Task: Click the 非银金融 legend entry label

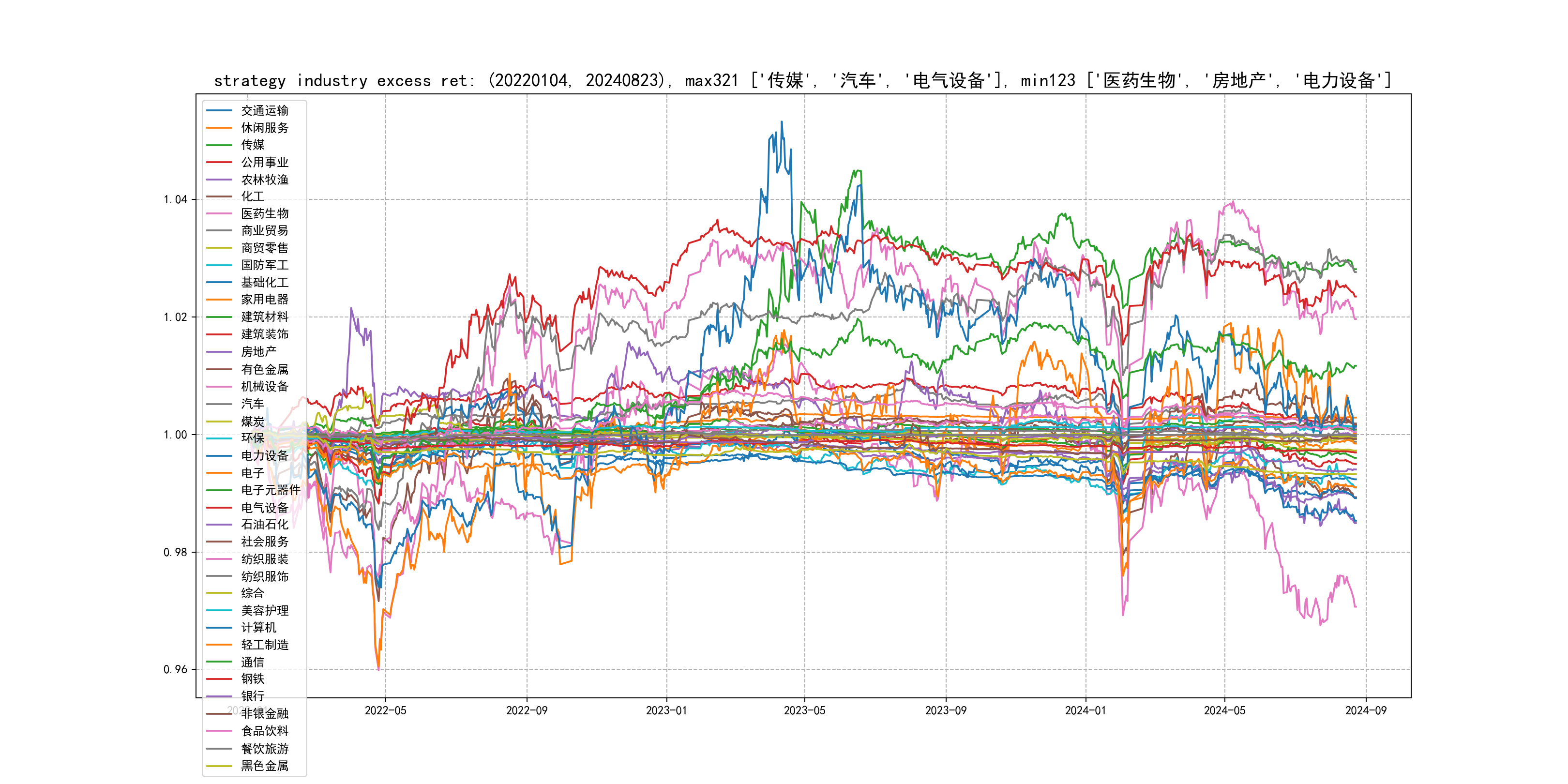Action: point(264,713)
